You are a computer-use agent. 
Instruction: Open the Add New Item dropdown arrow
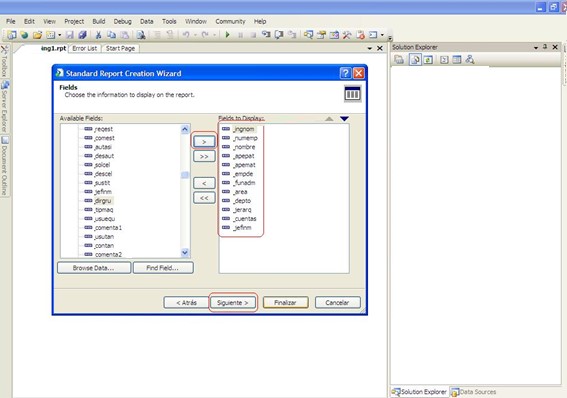tap(60, 35)
